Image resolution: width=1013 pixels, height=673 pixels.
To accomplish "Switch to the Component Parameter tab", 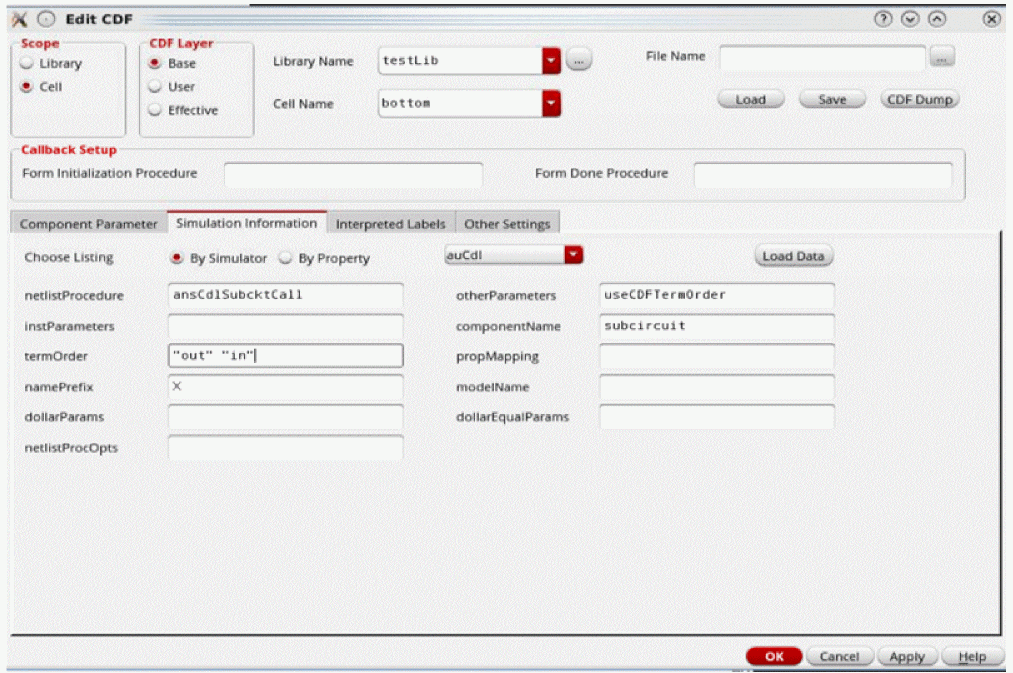I will point(89,224).
